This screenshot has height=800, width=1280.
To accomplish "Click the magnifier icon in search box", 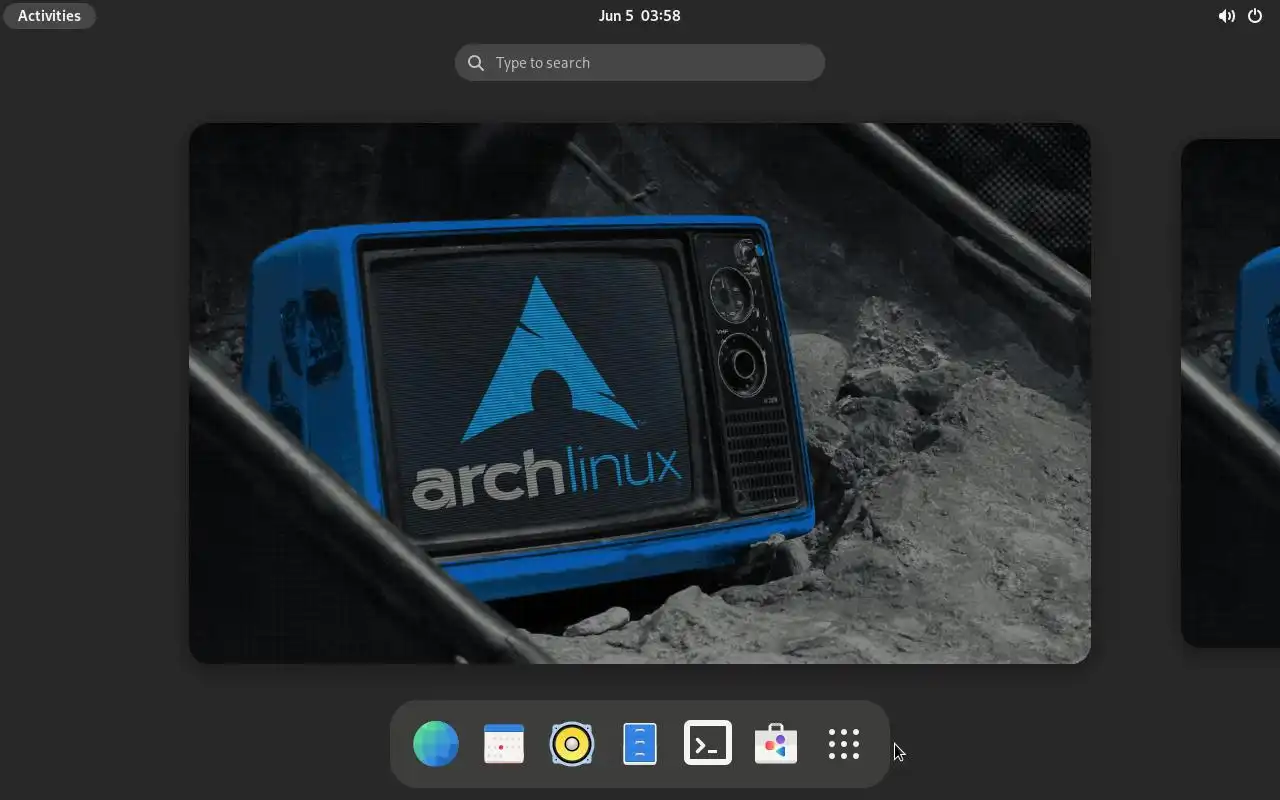I will [x=476, y=63].
